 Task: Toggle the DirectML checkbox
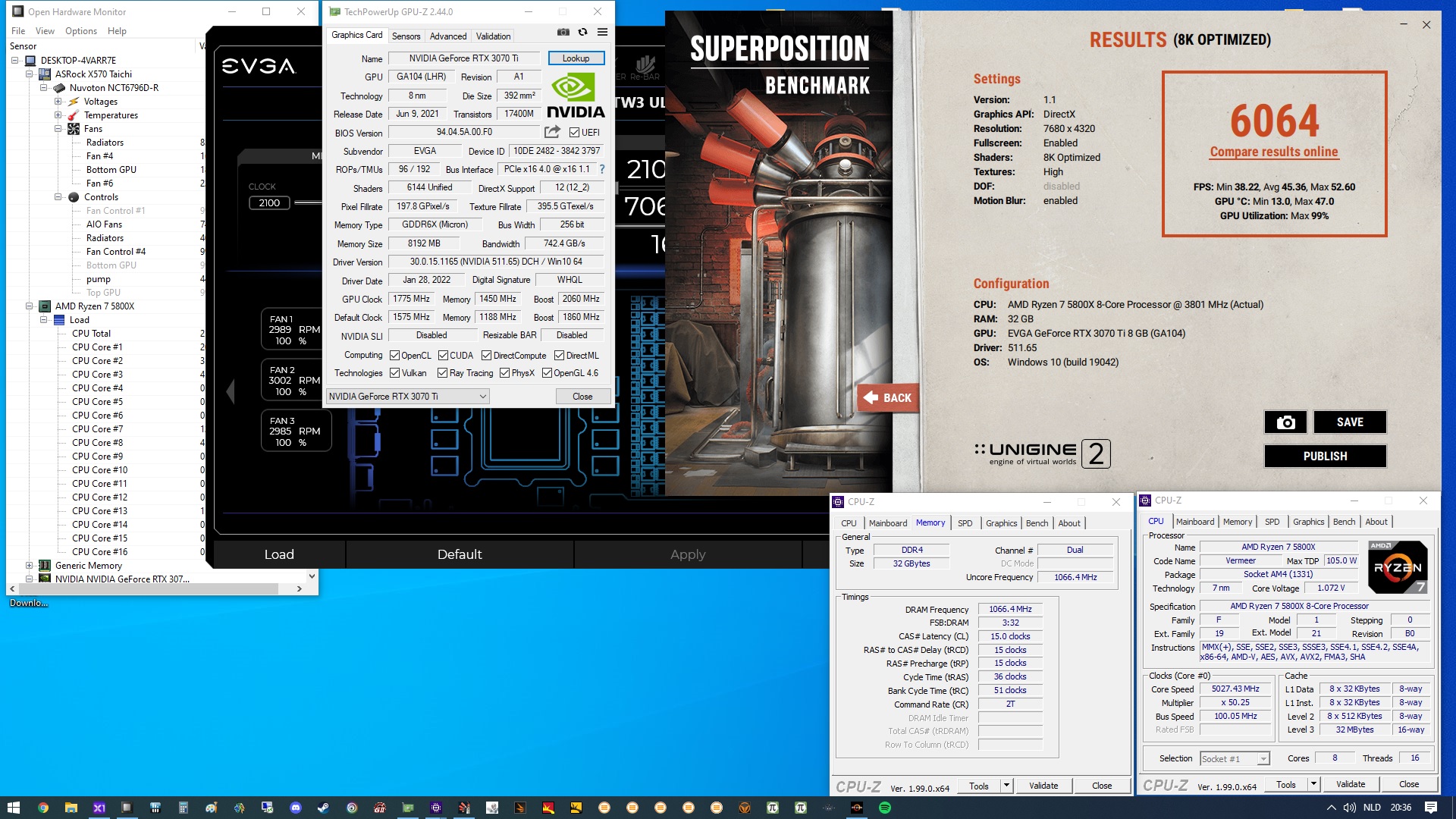(x=559, y=356)
